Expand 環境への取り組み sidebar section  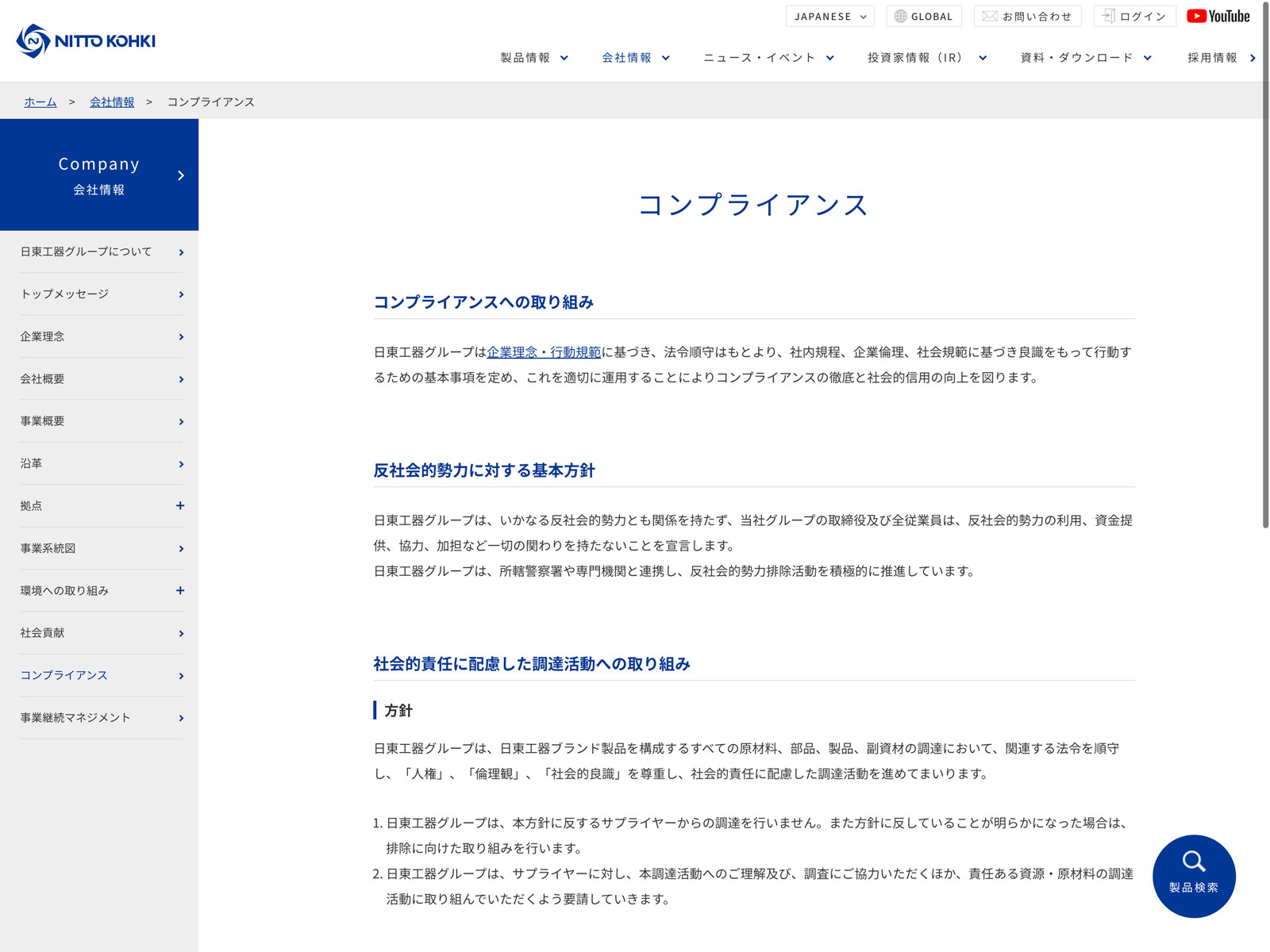(x=180, y=591)
